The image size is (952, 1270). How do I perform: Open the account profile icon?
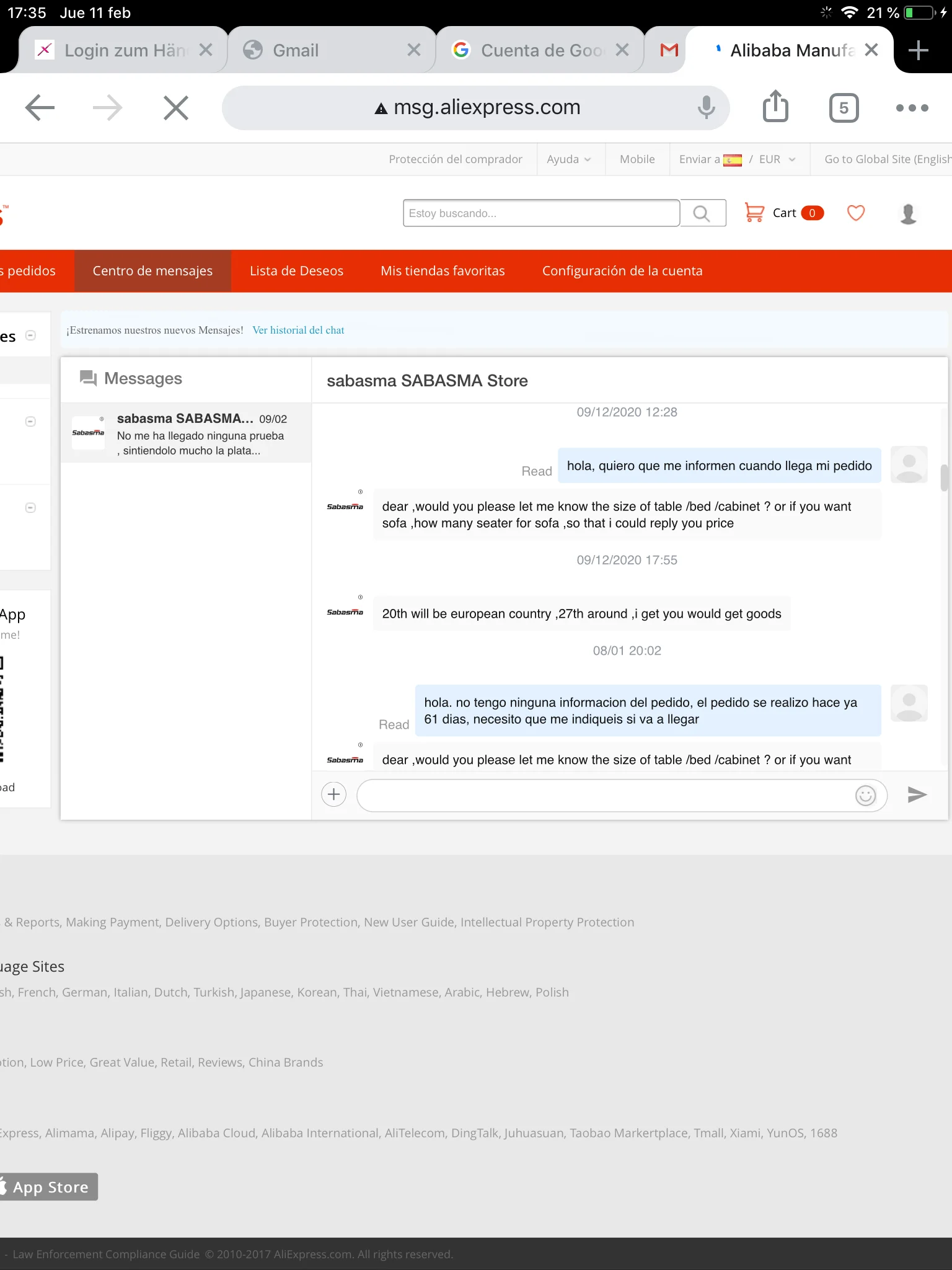pyautogui.click(x=908, y=213)
